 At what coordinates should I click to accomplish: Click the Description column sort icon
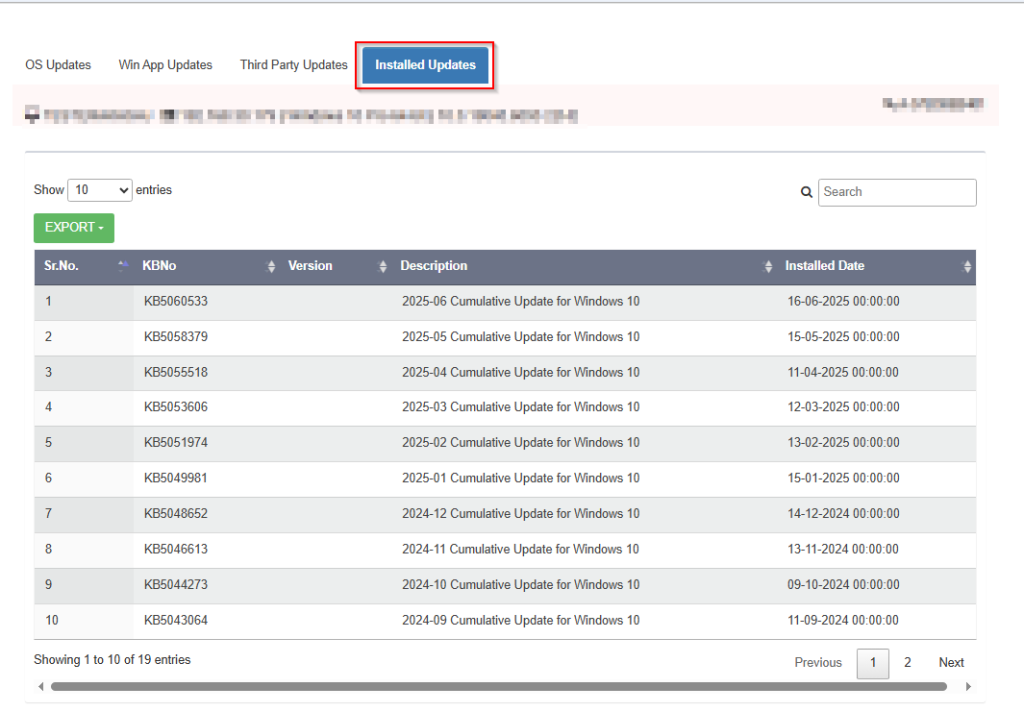click(768, 266)
